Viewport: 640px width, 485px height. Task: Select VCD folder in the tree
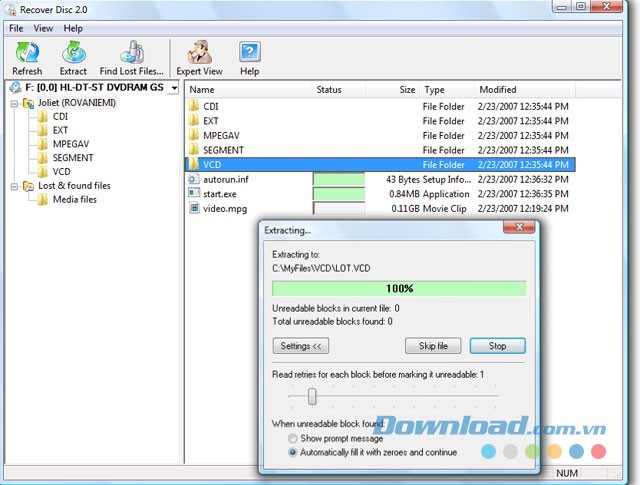pyautogui.click(x=62, y=172)
